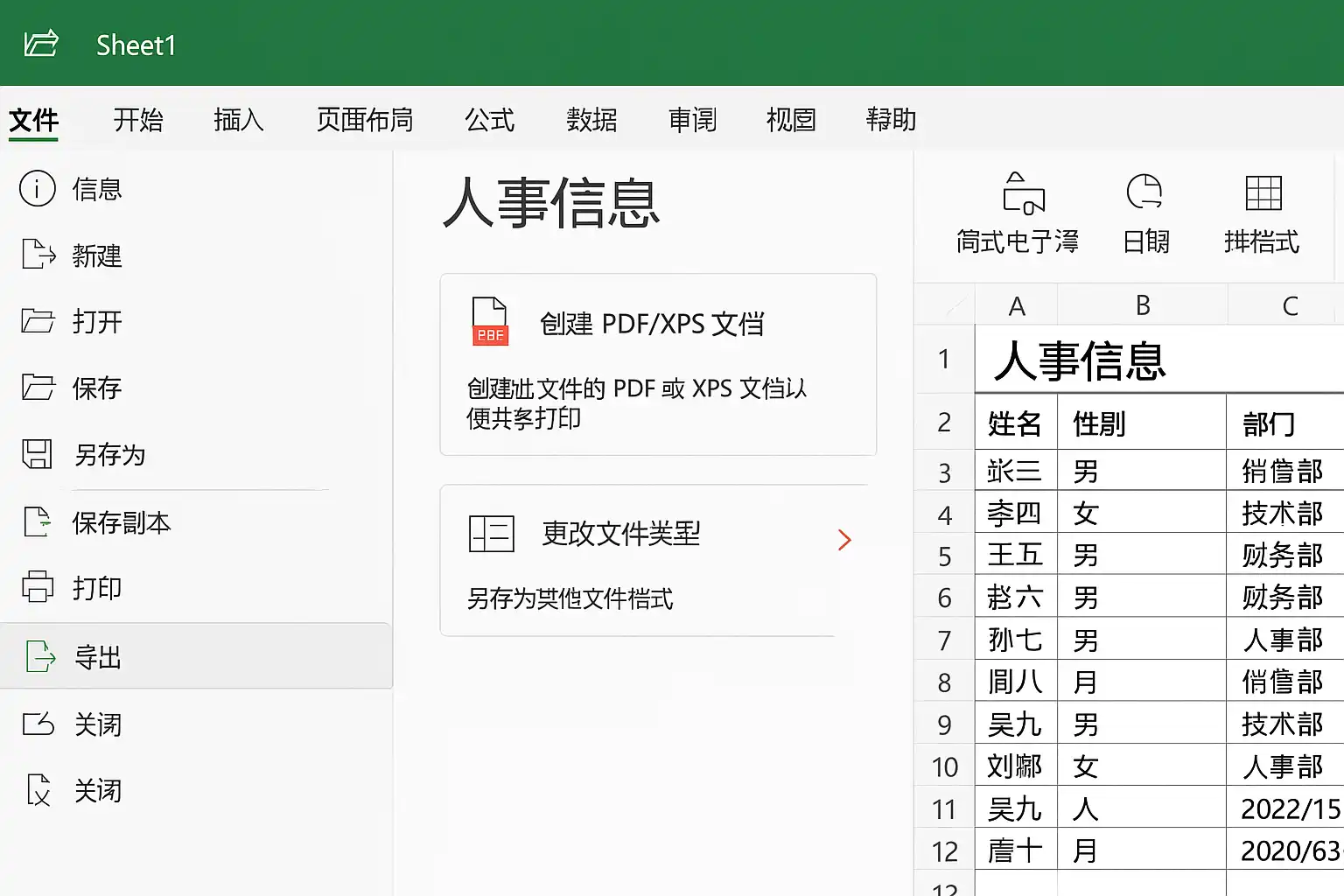Open the 公式 ribbon tab
Image resolution: width=1344 pixels, height=896 pixels.
click(490, 120)
